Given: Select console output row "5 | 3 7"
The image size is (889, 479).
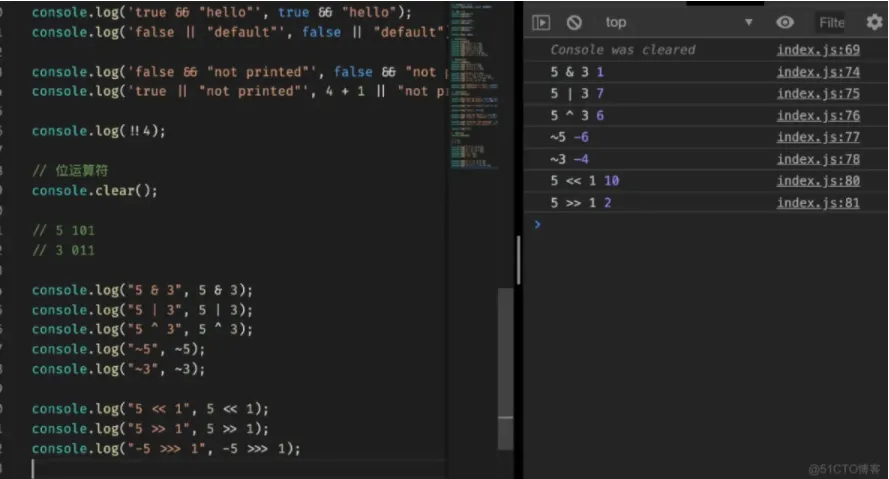Looking at the screenshot, I should coord(705,94).
